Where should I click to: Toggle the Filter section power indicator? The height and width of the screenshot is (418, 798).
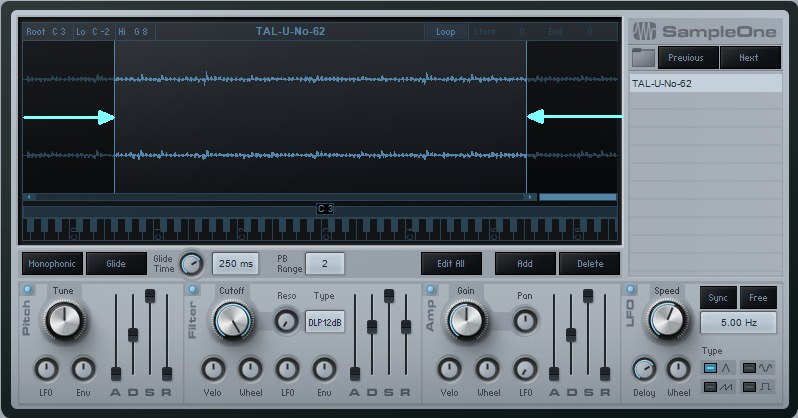(193, 290)
